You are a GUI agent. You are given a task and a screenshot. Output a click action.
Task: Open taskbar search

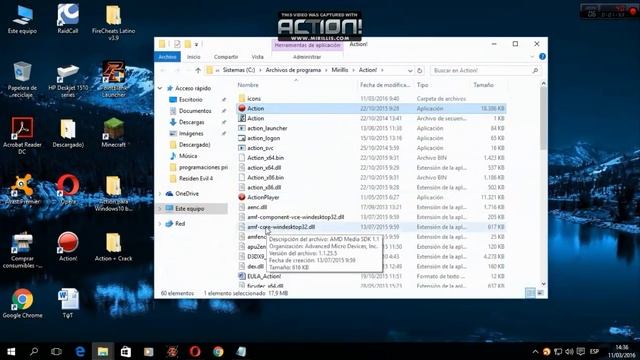(x=34, y=351)
